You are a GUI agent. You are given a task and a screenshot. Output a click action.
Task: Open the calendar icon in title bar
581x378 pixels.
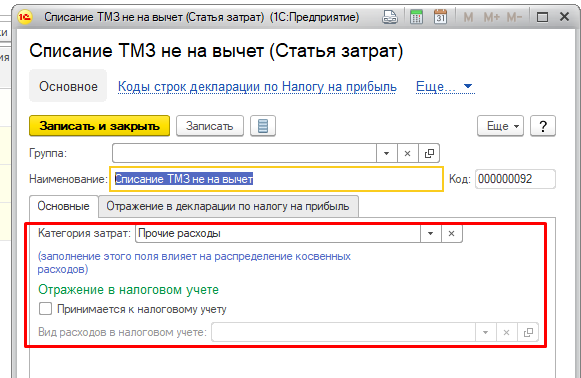pyautogui.click(x=441, y=17)
